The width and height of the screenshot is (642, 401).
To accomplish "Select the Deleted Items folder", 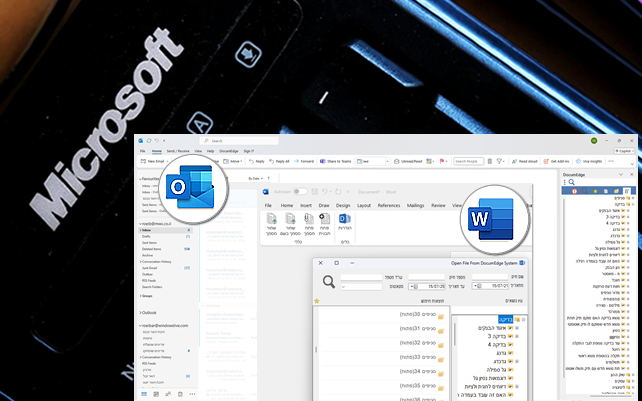I will click(x=154, y=249).
